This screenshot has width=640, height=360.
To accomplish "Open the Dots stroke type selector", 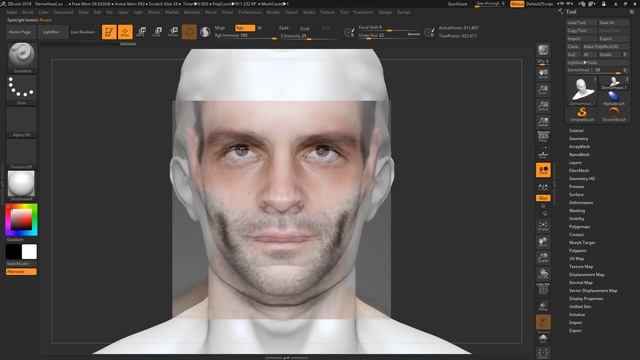I will click(22, 90).
